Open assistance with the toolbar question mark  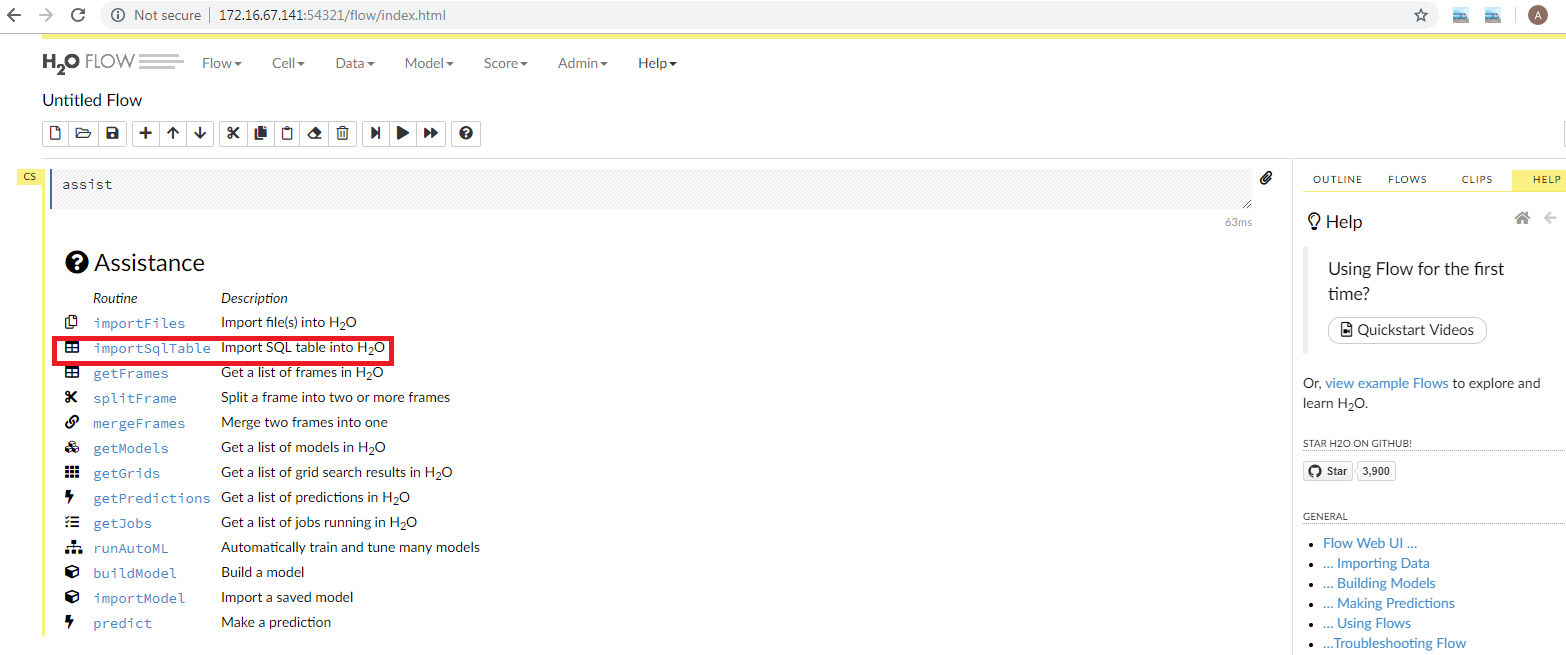(x=466, y=133)
